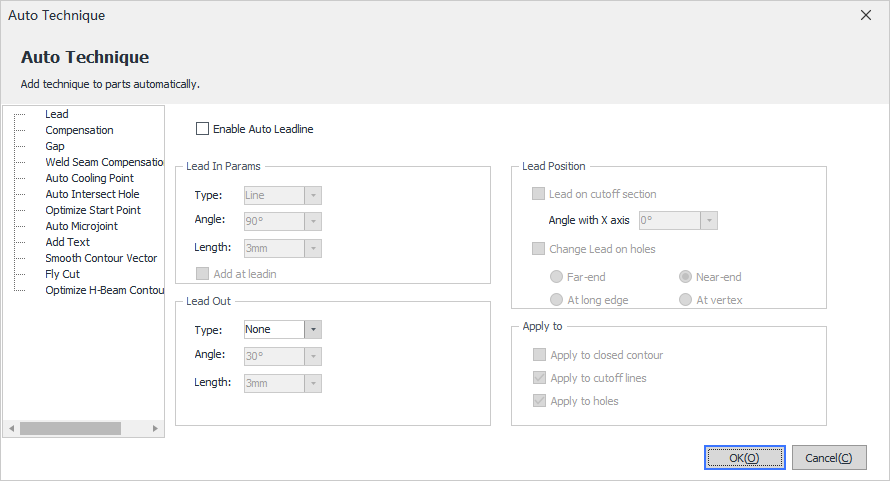Choose Optimize Start Point in list
The image size is (890, 481).
93,210
